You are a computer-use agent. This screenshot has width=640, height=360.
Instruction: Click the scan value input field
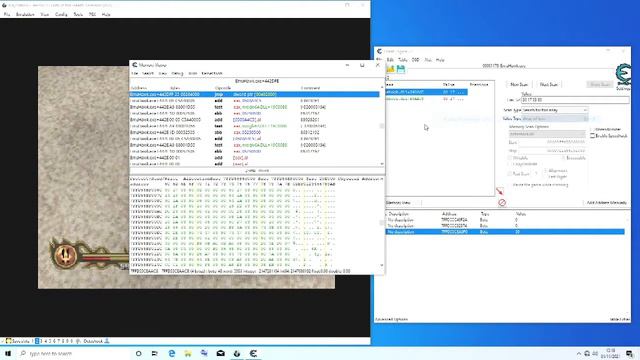click(x=575, y=100)
